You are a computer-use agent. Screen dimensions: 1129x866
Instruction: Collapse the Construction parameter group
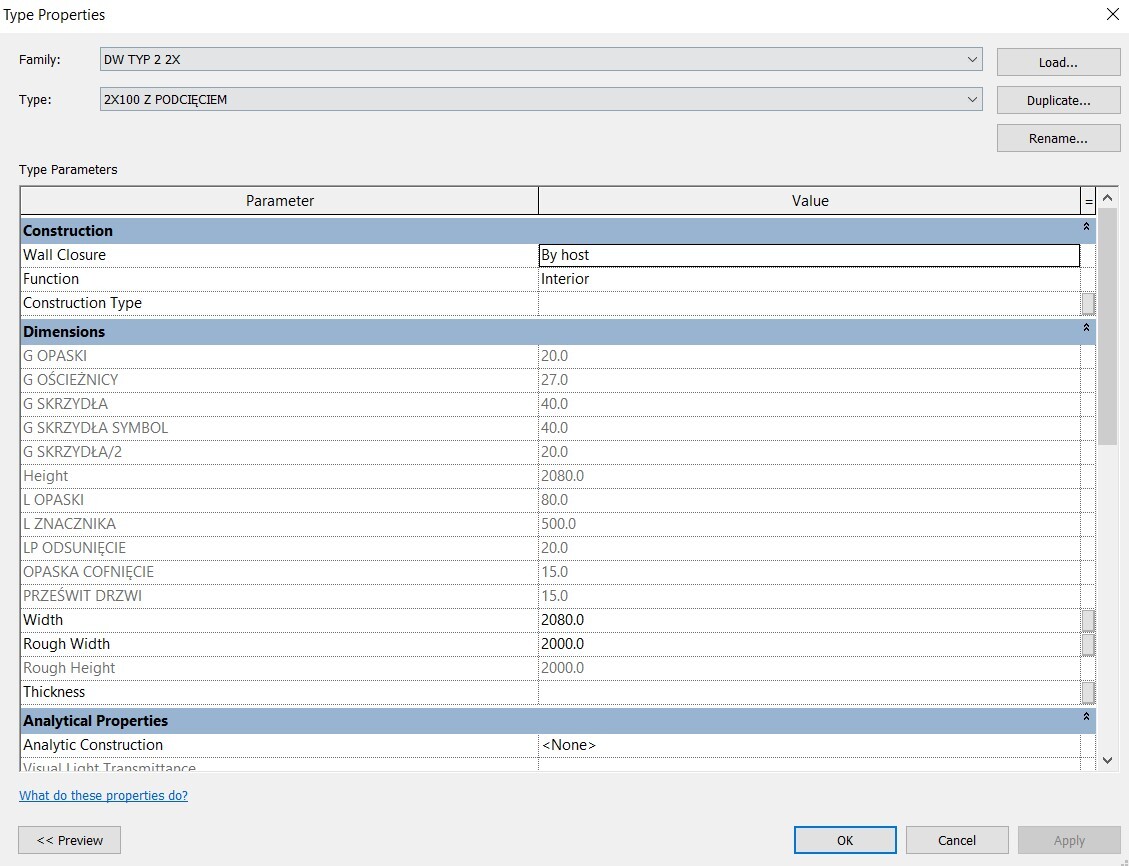pos(1086,228)
